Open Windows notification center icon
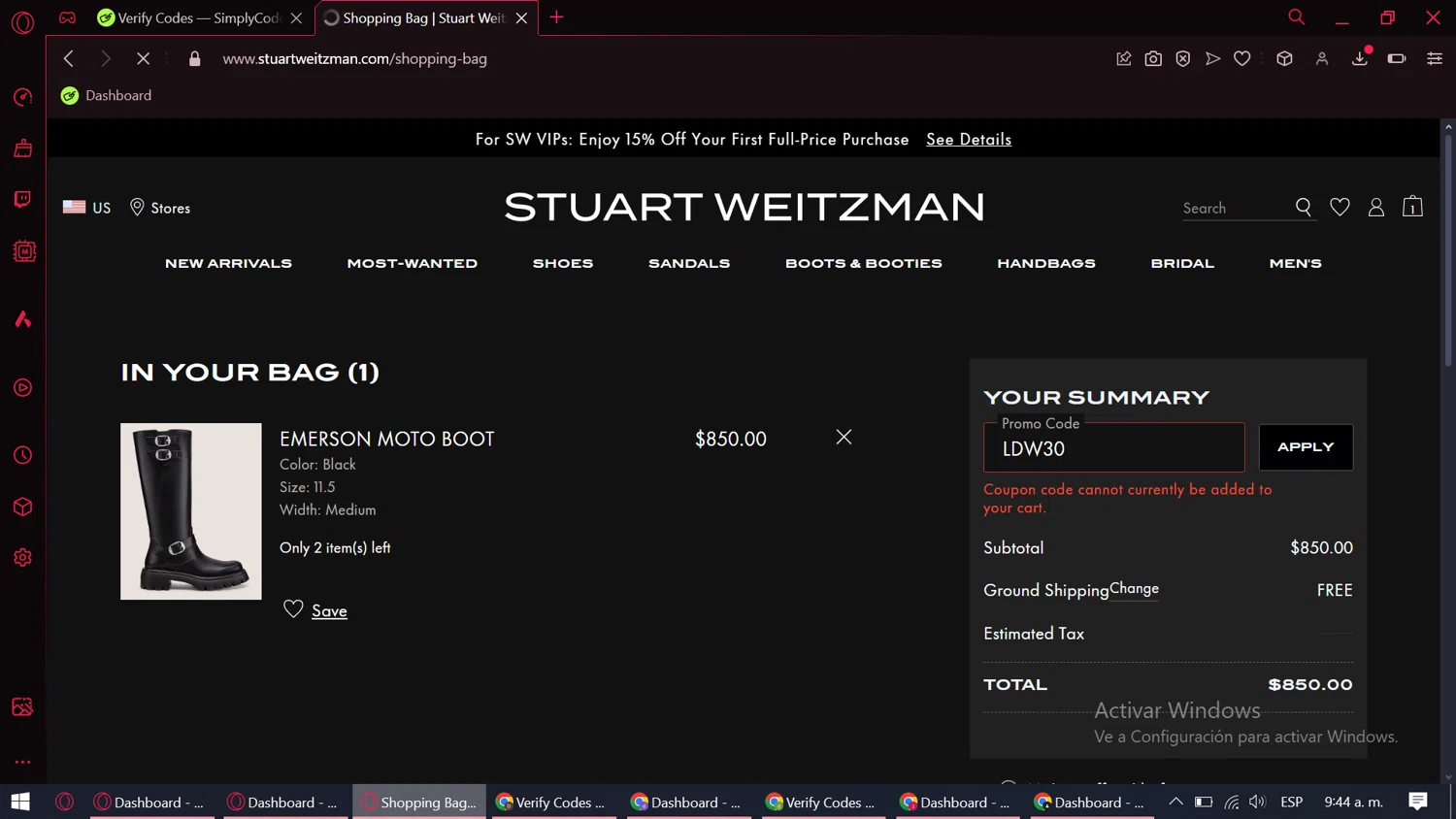The width and height of the screenshot is (1456, 819). click(x=1418, y=802)
